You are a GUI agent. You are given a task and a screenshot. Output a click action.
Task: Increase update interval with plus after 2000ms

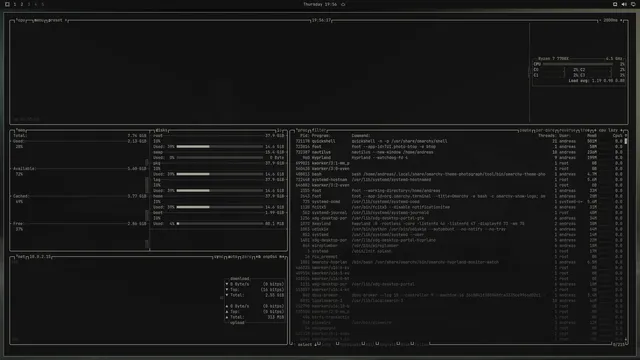pyautogui.click(x=621, y=20)
